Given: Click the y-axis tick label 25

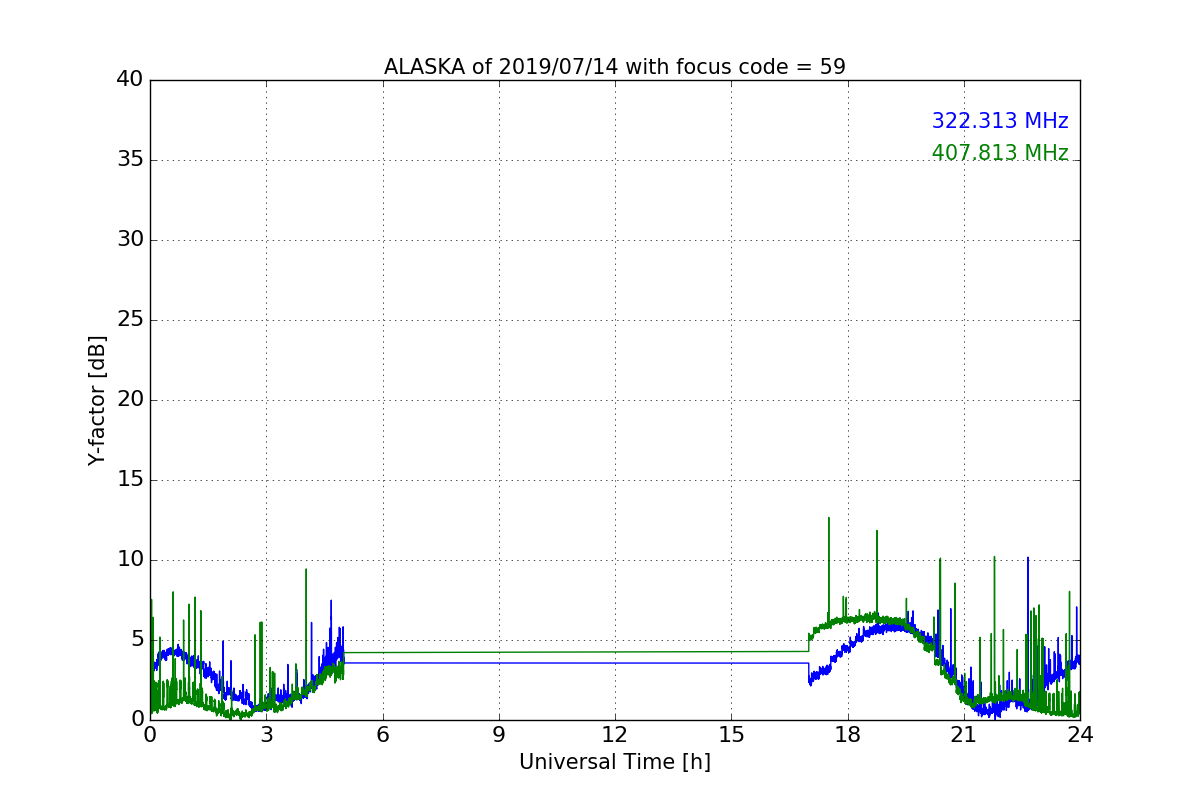Looking at the screenshot, I should 130,320.
